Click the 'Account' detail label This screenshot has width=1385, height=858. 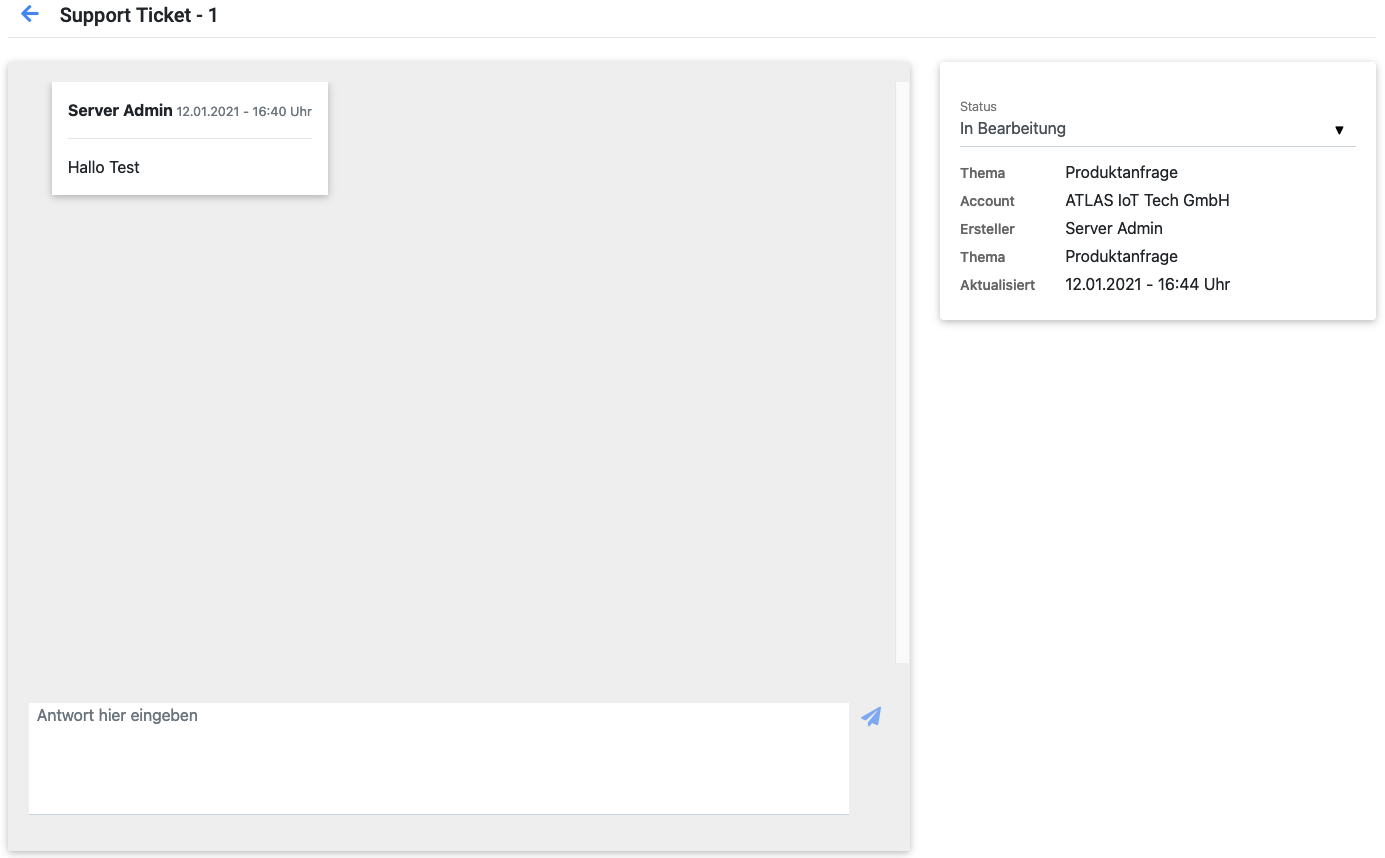tap(987, 201)
